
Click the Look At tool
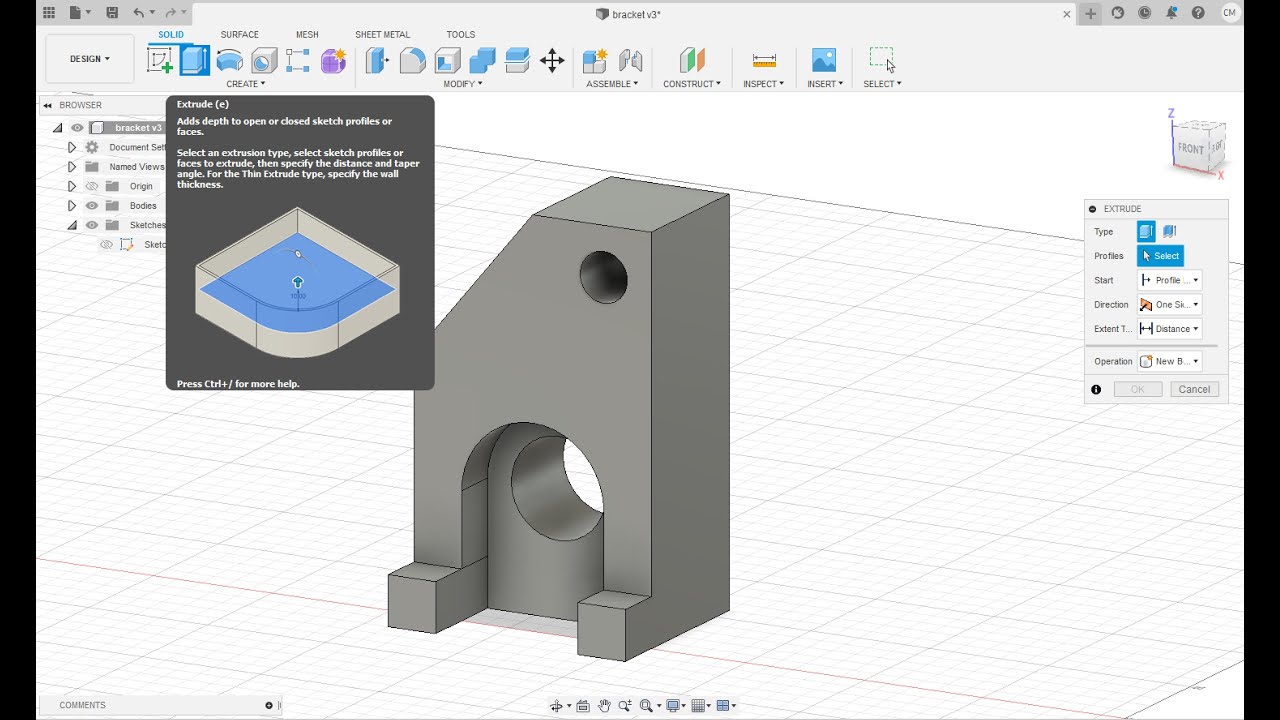click(583, 706)
